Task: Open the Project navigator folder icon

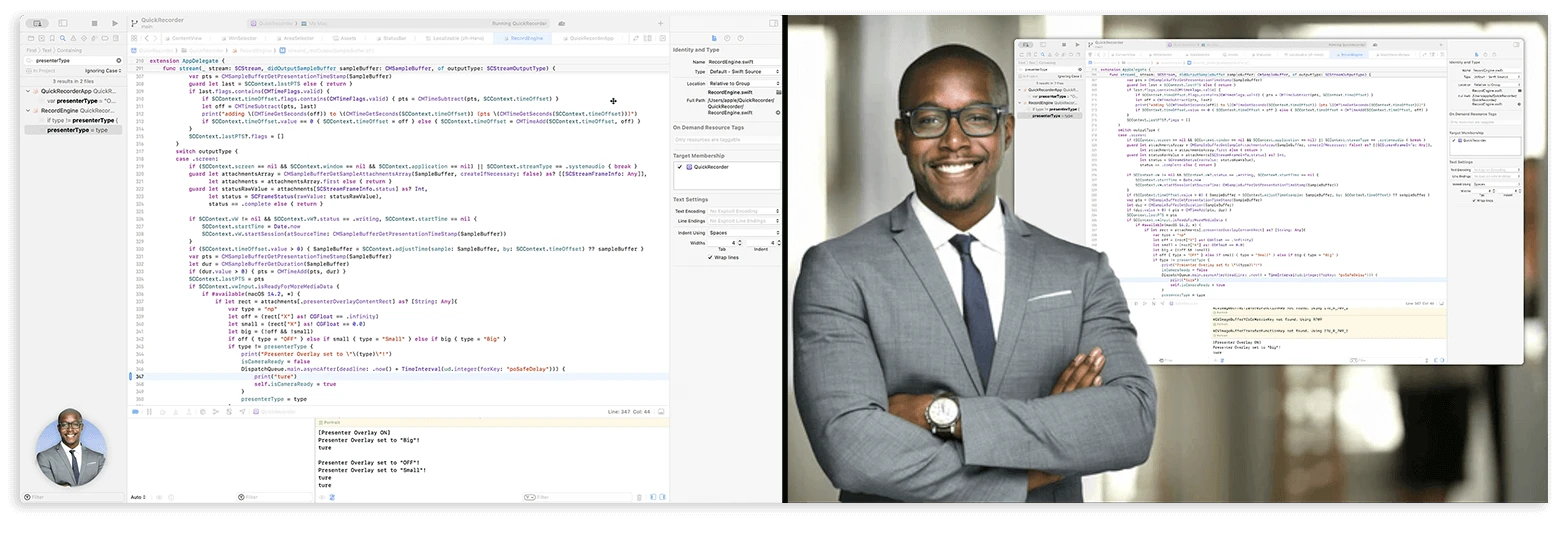Action: point(30,38)
